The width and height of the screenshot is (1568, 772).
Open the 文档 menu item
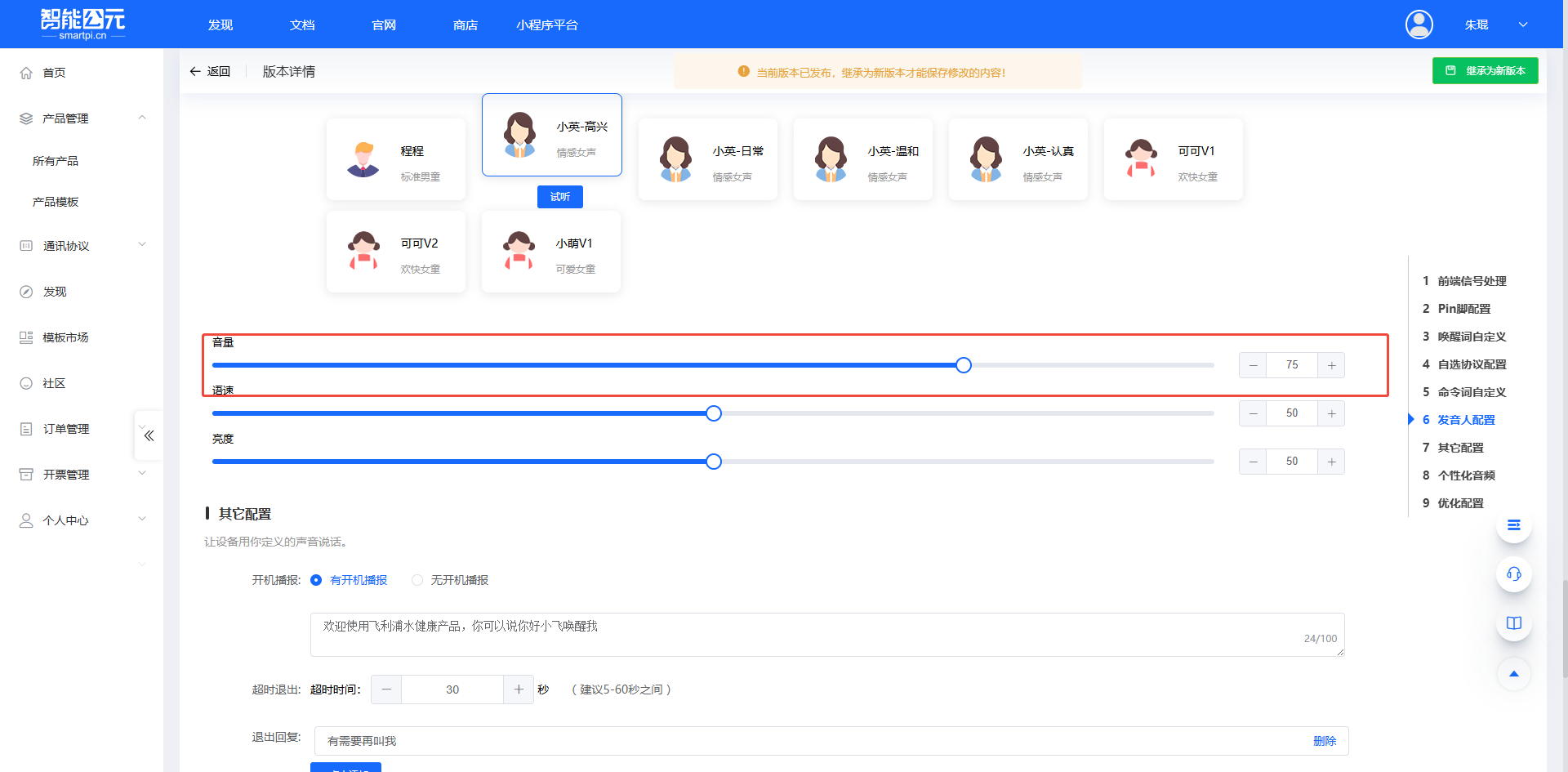(x=301, y=25)
